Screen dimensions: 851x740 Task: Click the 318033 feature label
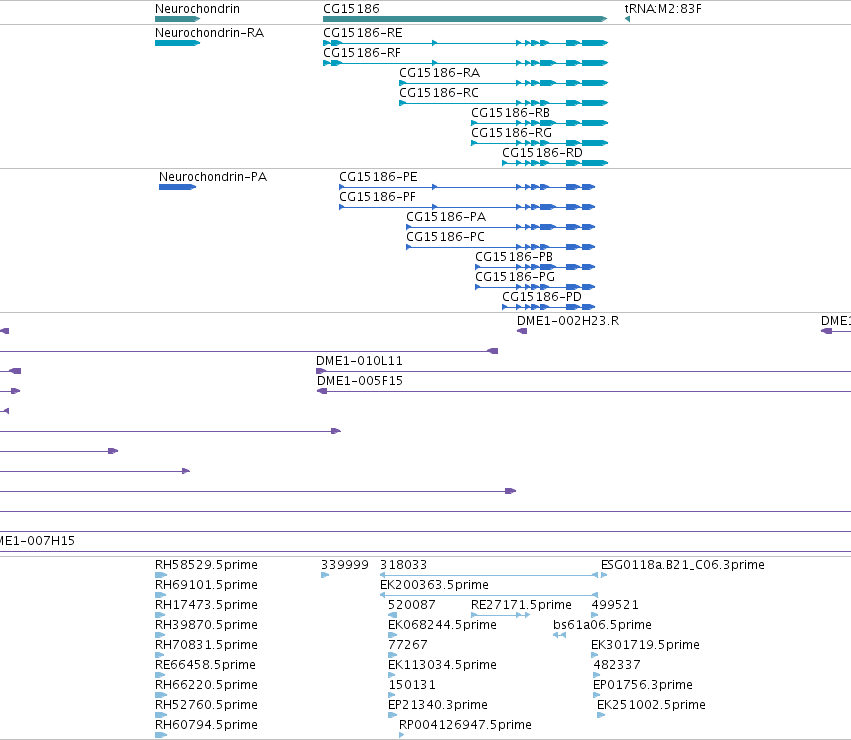click(403, 565)
